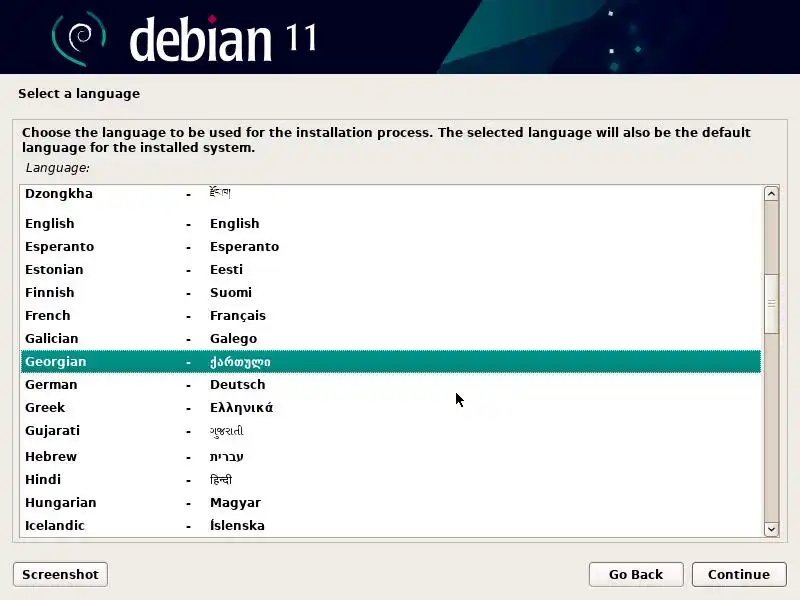Screen dimensions: 800x600
Task: Choose Galician - Galego row
Action: 391,338
